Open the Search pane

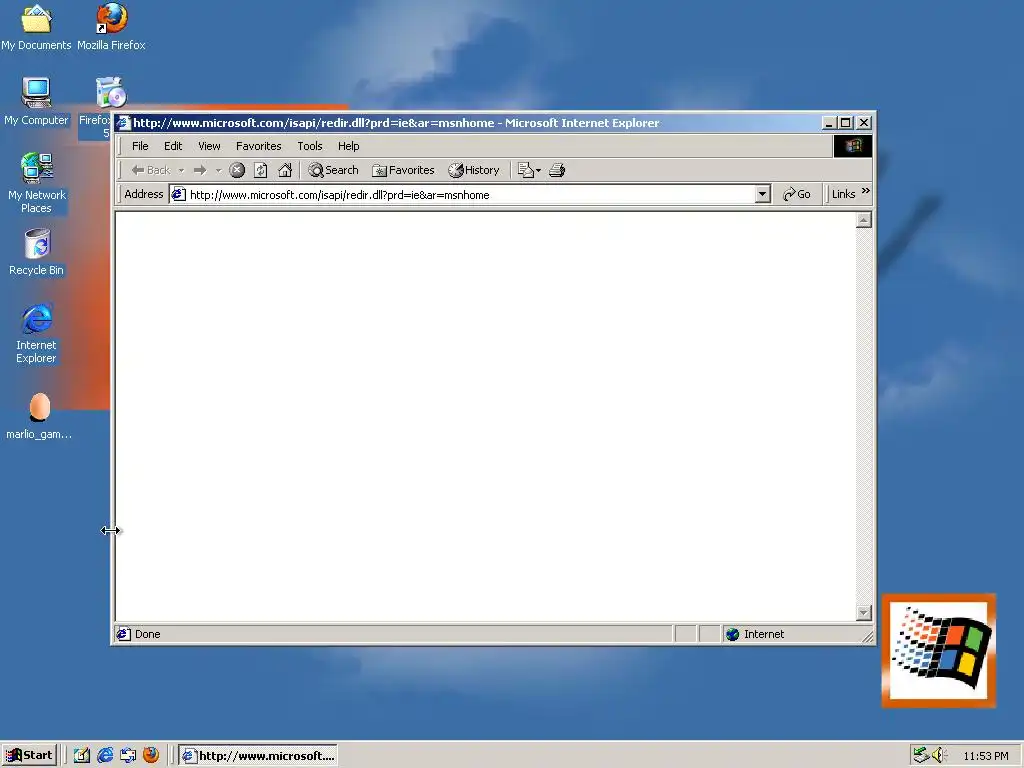pyautogui.click(x=334, y=170)
